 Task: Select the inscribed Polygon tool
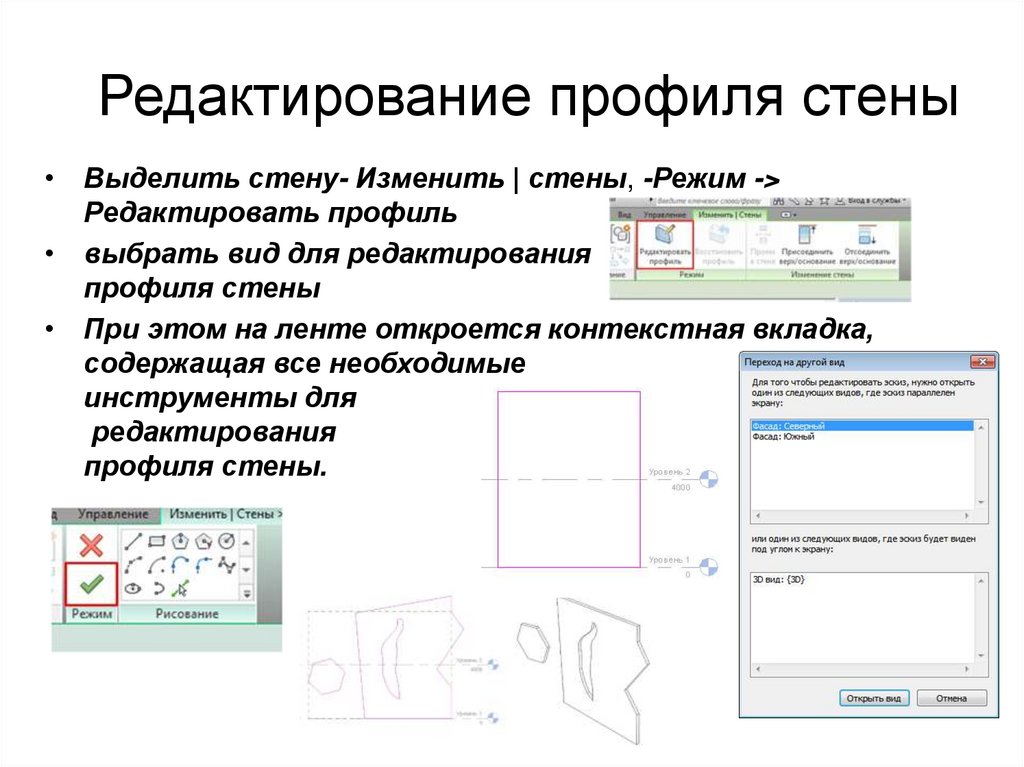pyautogui.click(x=182, y=540)
